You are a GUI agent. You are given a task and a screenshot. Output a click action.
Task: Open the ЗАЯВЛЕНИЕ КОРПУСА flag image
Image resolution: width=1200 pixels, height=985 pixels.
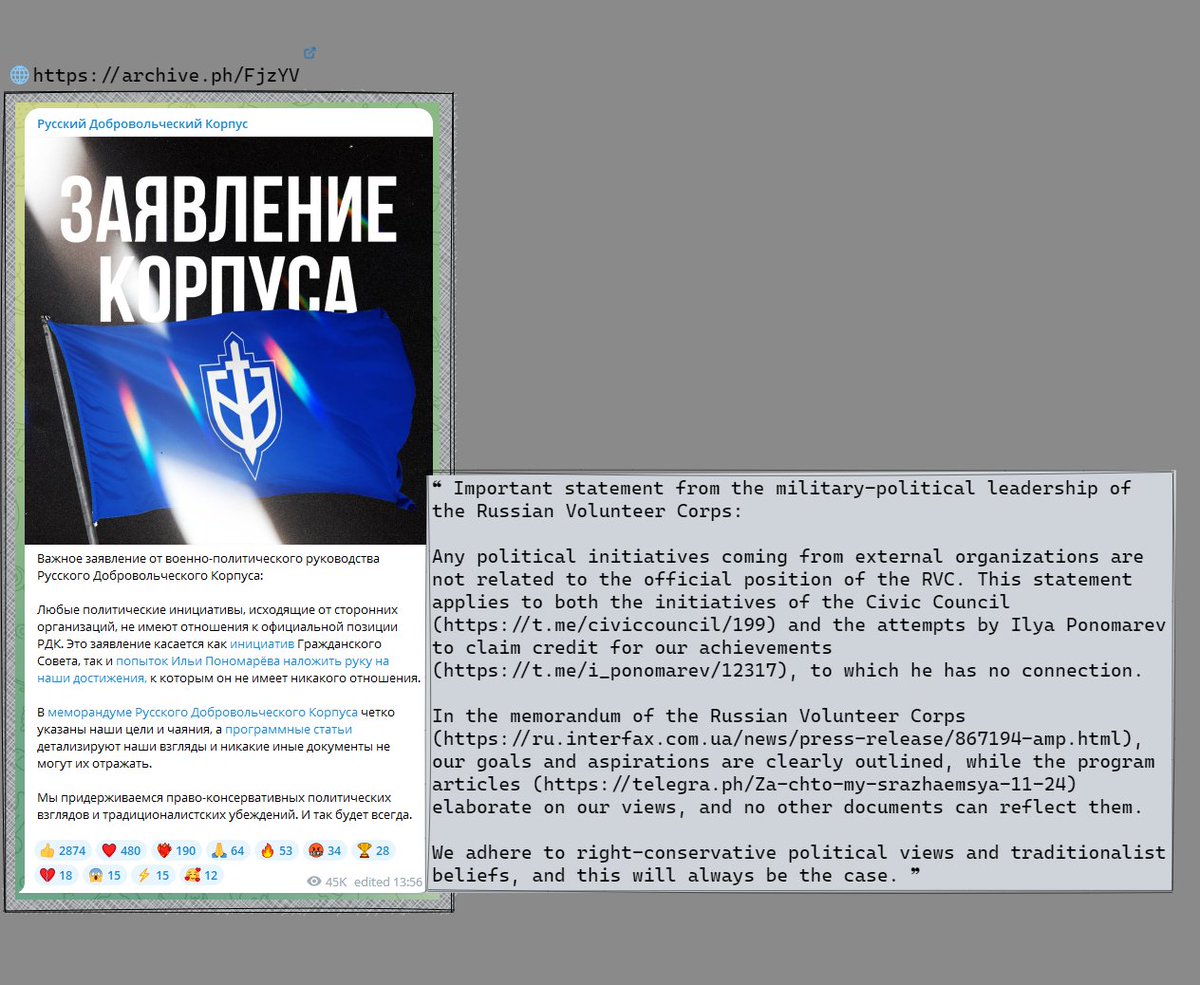click(229, 340)
